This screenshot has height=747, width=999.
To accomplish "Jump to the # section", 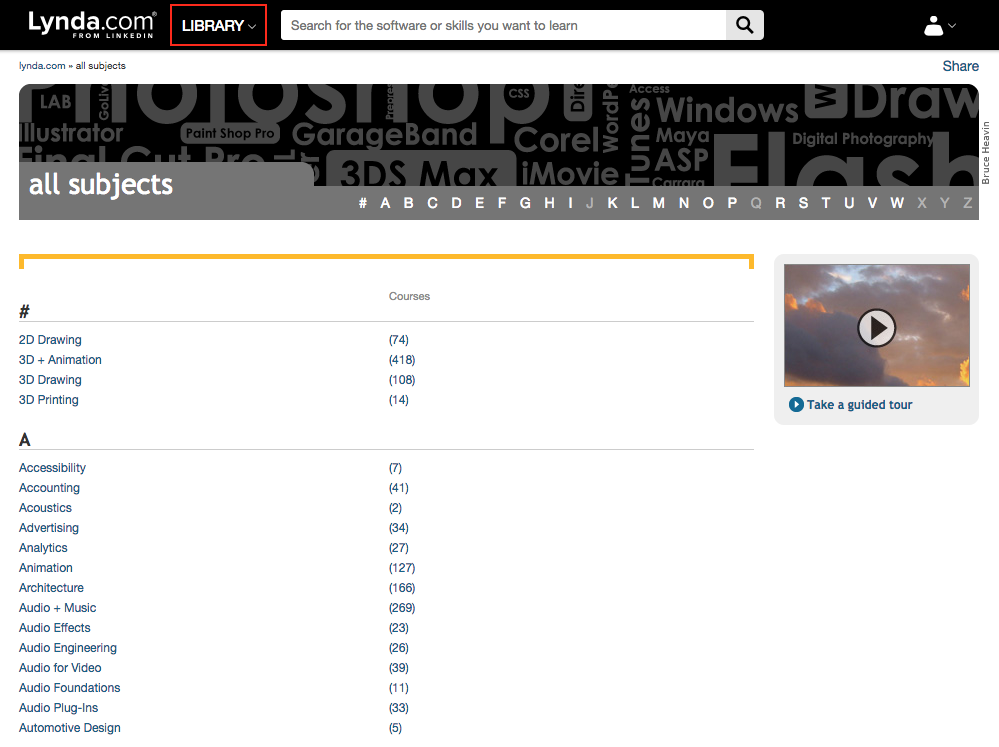I will click(x=363, y=203).
